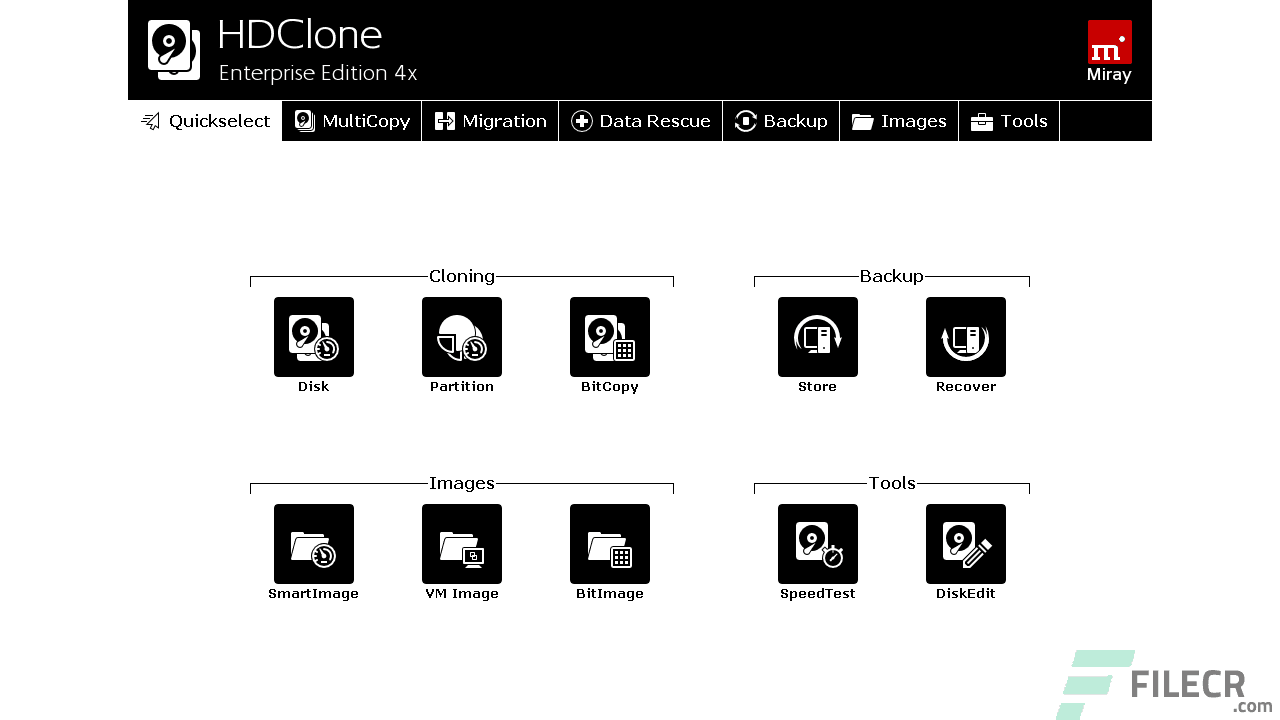Start the Recover backup function

point(965,337)
